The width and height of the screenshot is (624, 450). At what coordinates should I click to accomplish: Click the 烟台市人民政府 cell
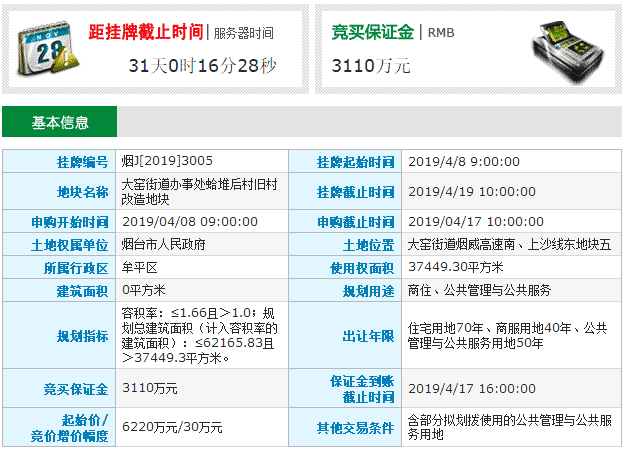pyautogui.click(x=202, y=244)
